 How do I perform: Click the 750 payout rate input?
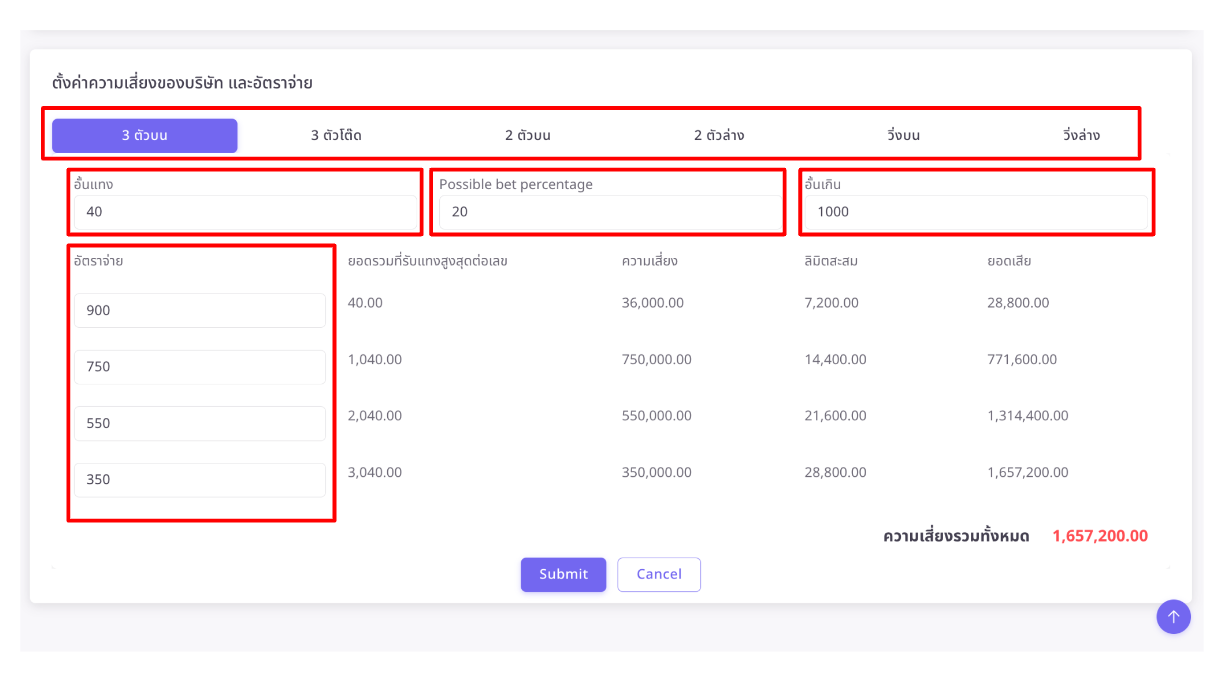[x=199, y=367]
